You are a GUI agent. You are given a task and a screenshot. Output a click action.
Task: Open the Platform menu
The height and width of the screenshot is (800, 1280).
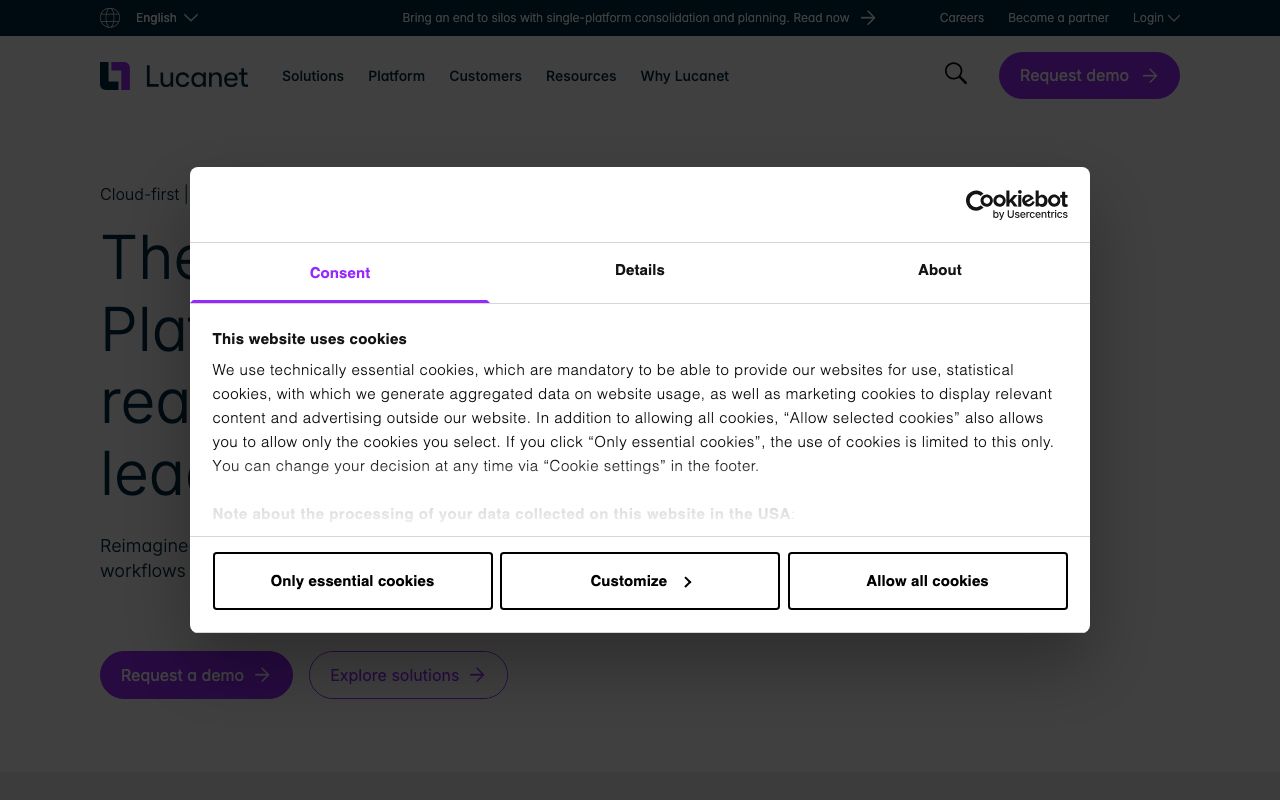click(396, 76)
